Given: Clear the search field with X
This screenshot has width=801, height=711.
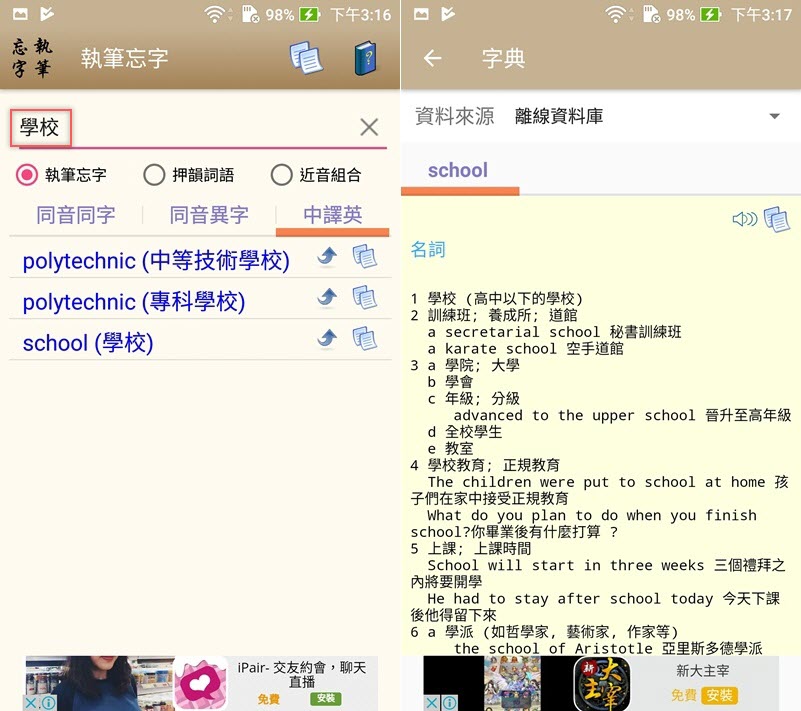Looking at the screenshot, I should [x=369, y=127].
